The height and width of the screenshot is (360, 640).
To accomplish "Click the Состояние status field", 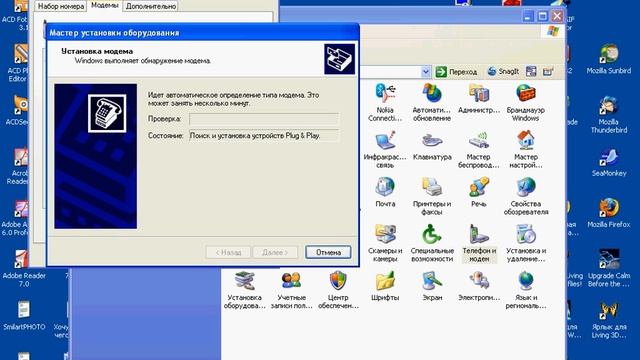I will (264, 136).
